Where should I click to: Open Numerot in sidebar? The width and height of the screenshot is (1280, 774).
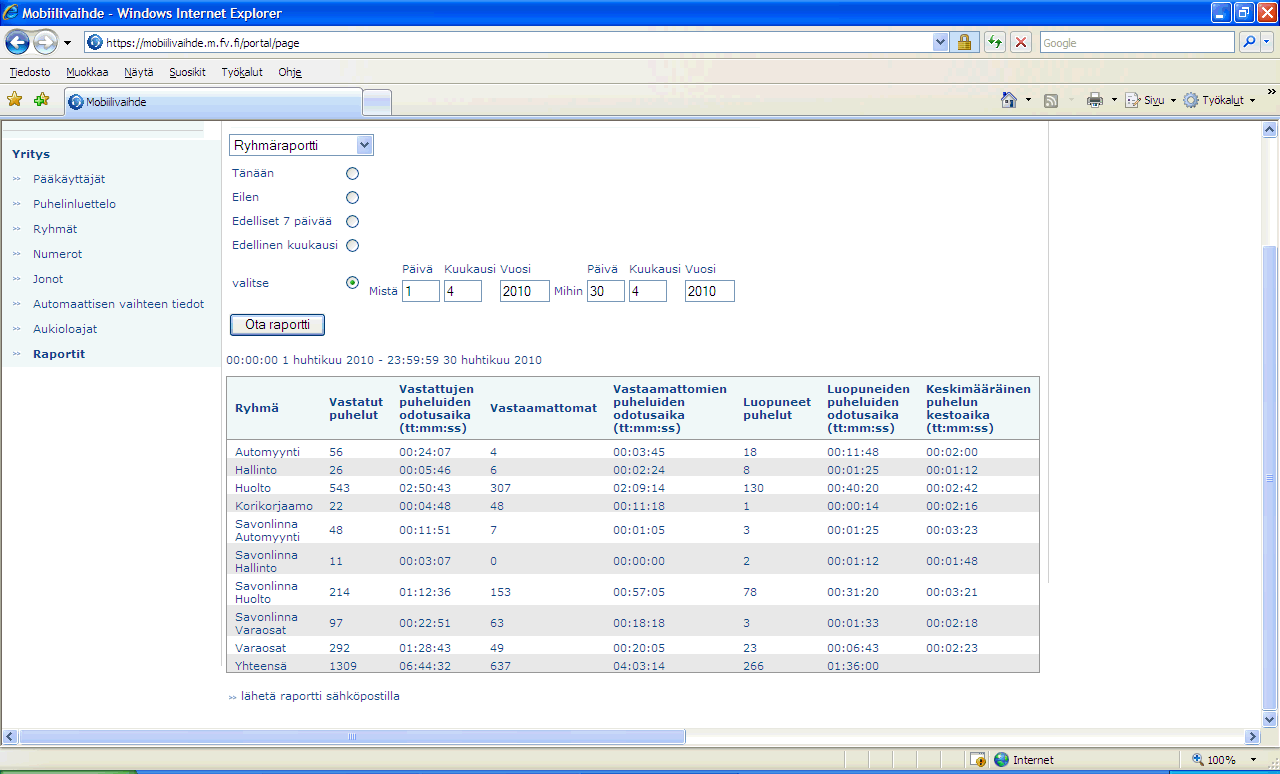click(x=57, y=254)
